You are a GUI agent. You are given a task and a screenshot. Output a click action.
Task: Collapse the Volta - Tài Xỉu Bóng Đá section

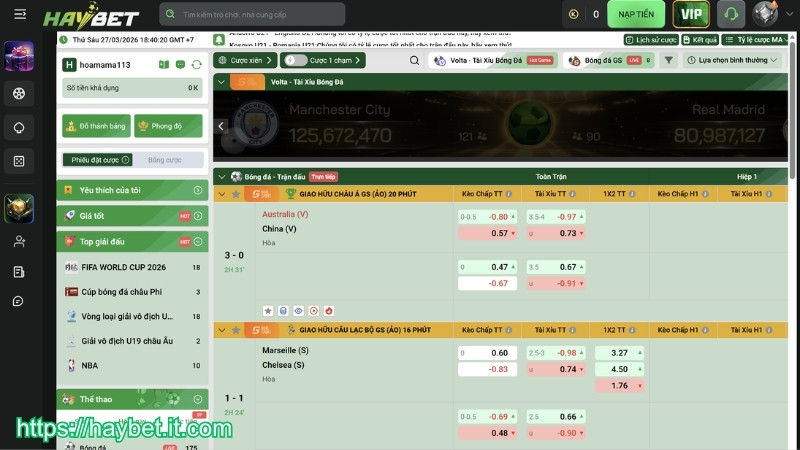click(221, 82)
